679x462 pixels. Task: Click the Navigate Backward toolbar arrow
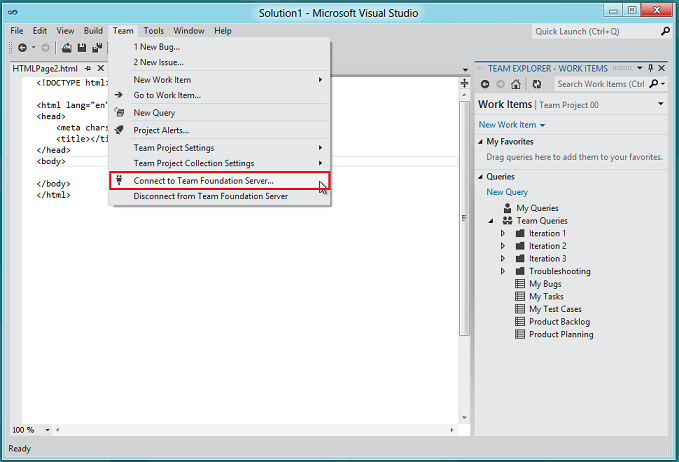click(22, 47)
